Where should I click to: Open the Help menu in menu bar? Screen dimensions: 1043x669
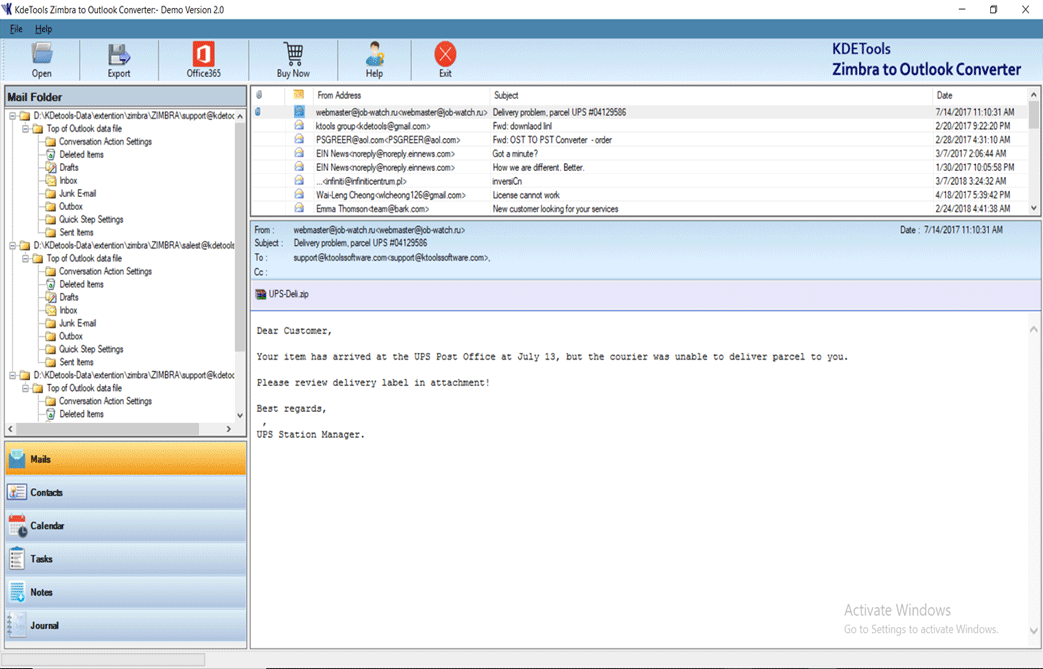tap(43, 29)
